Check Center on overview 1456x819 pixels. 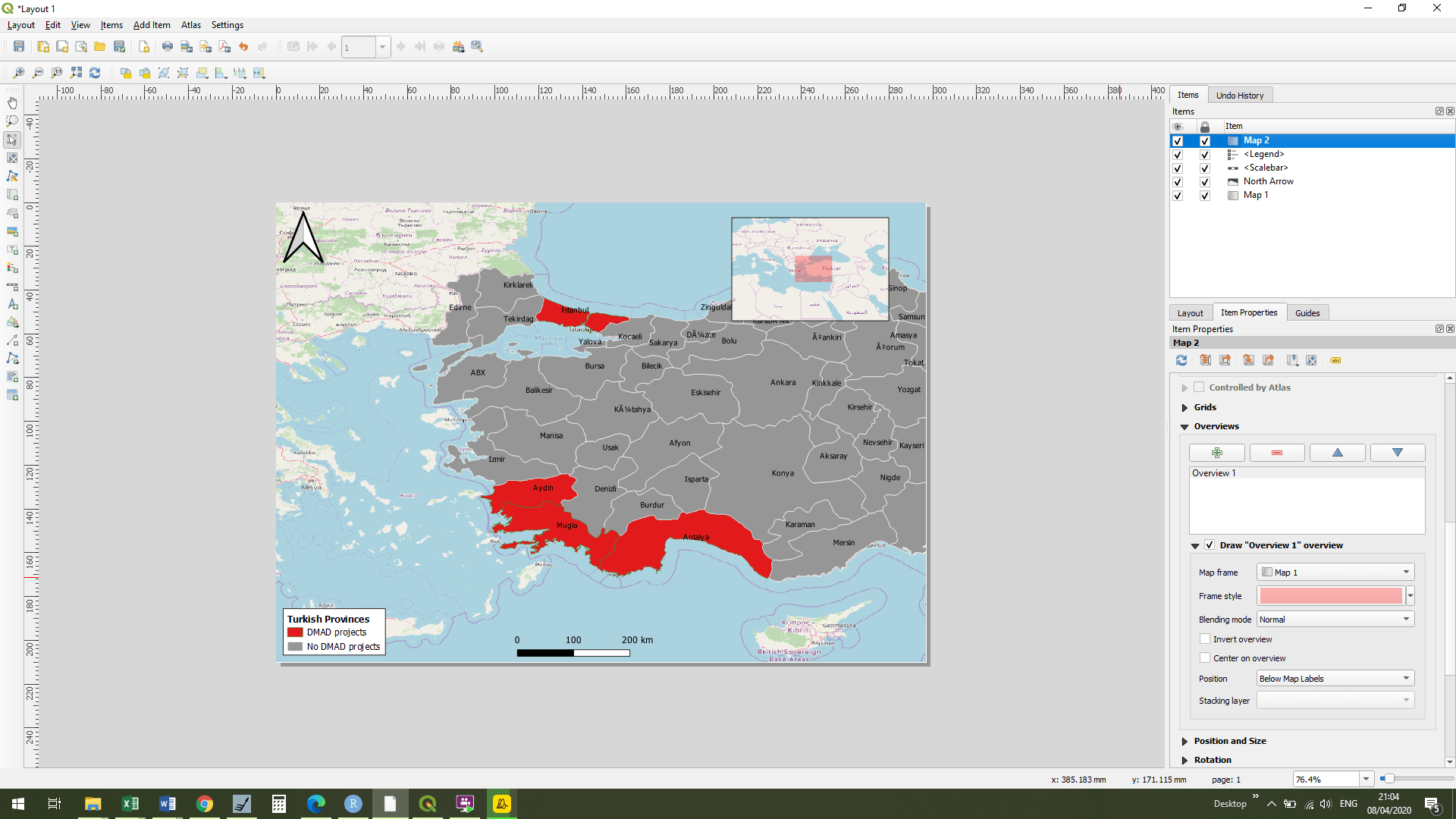[x=1204, y=657]
